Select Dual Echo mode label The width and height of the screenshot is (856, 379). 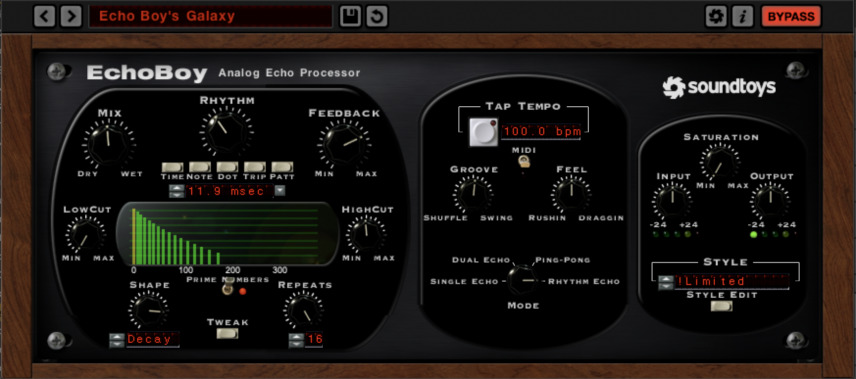481,260
